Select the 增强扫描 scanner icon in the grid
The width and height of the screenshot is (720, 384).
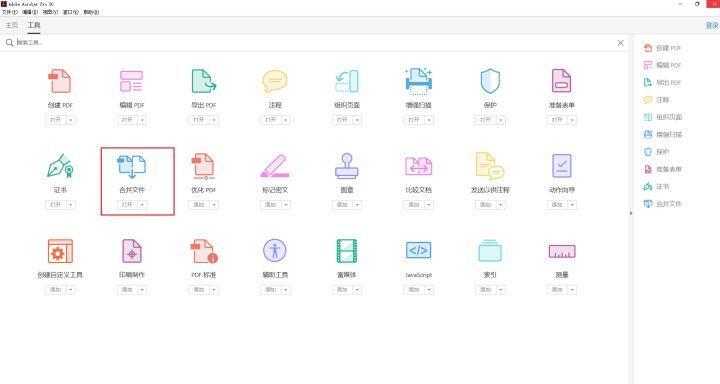[x=418, y=81]
